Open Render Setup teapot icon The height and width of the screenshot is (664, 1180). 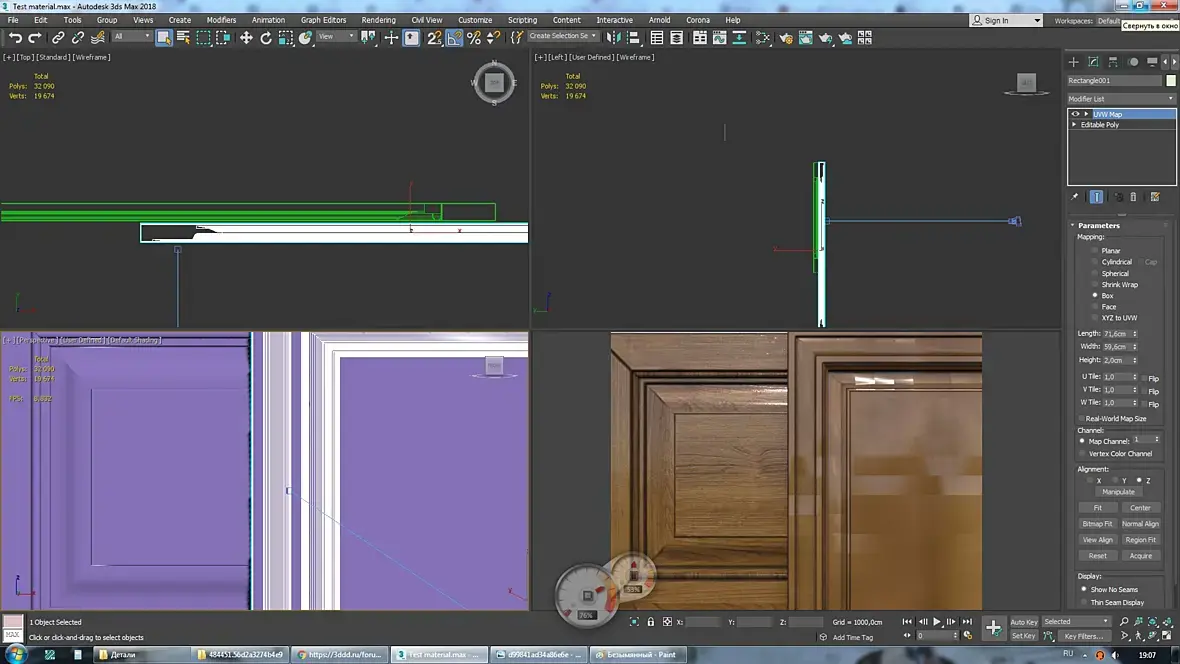coord(786,38)
